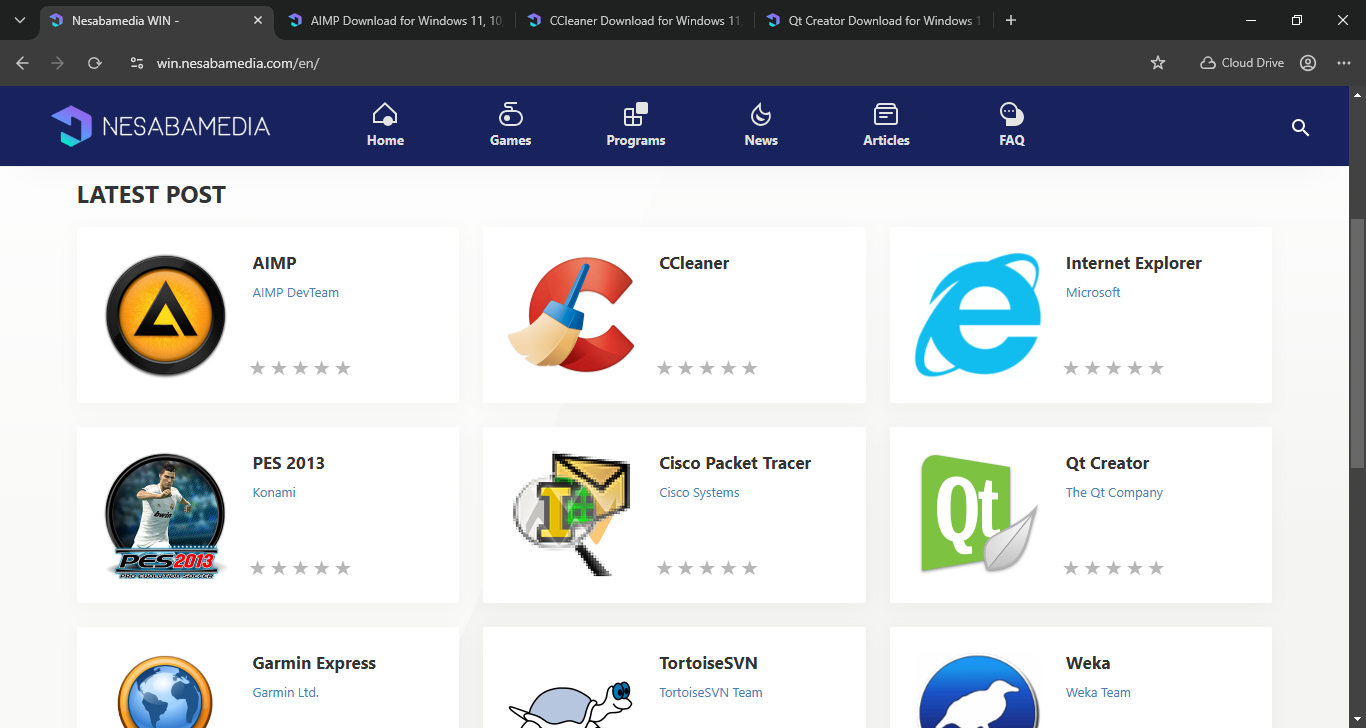Go to the Programs page
Viewport: 1366px width, 728px height.
pos(635,126)
